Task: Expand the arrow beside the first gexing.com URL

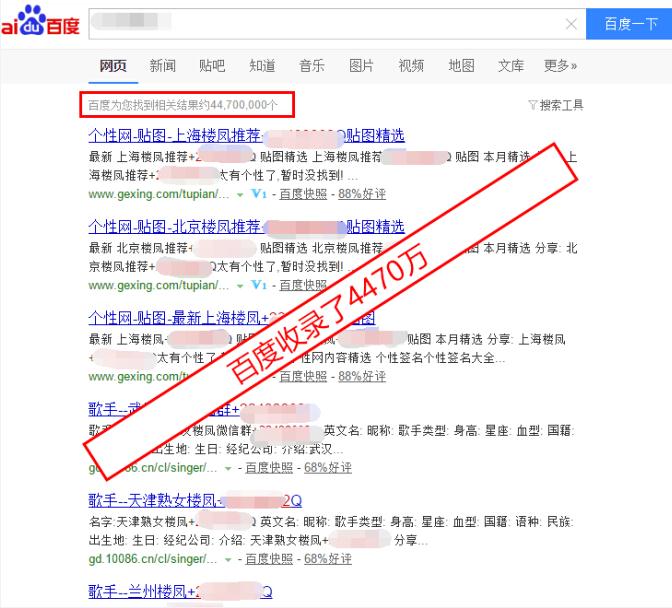Action: (239, 194)
